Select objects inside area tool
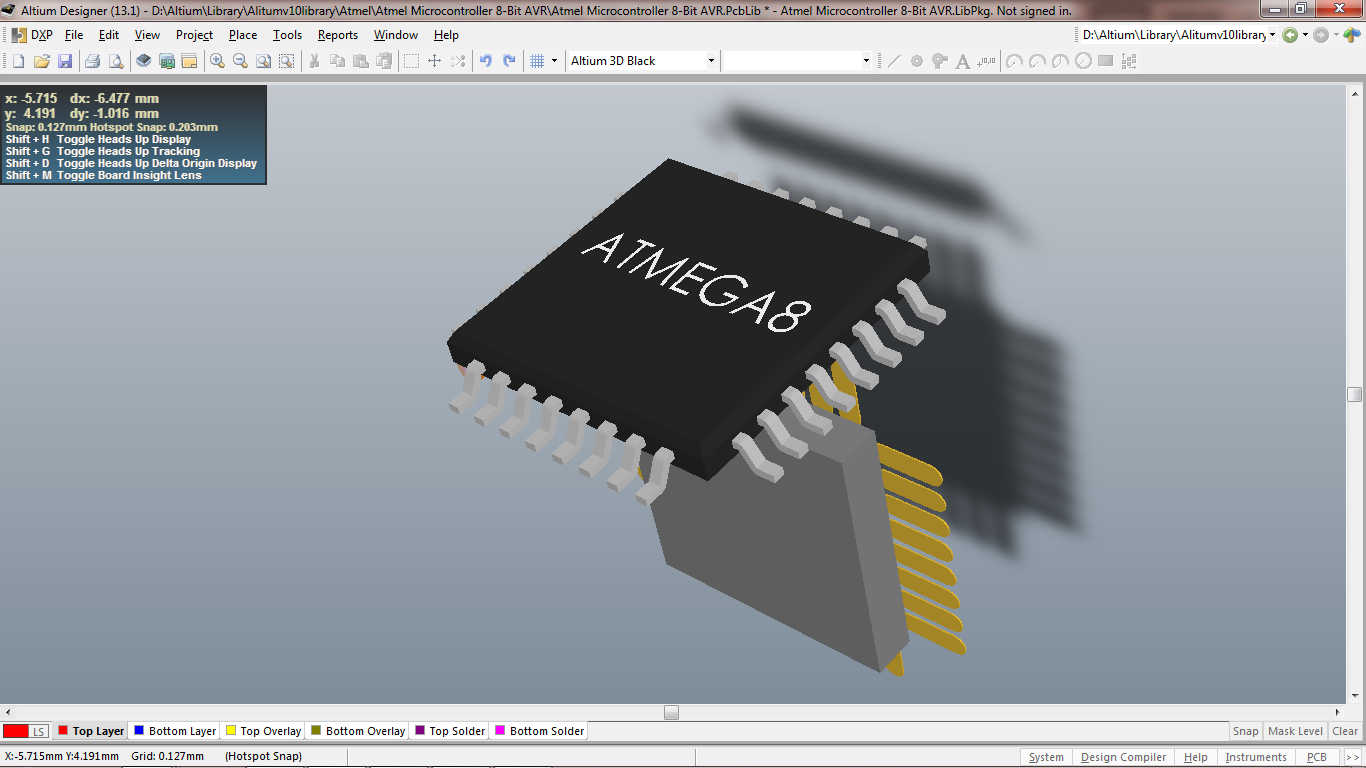Viewport: 1366px width, 768px height. pyautogui.click(x=411, y=61)
